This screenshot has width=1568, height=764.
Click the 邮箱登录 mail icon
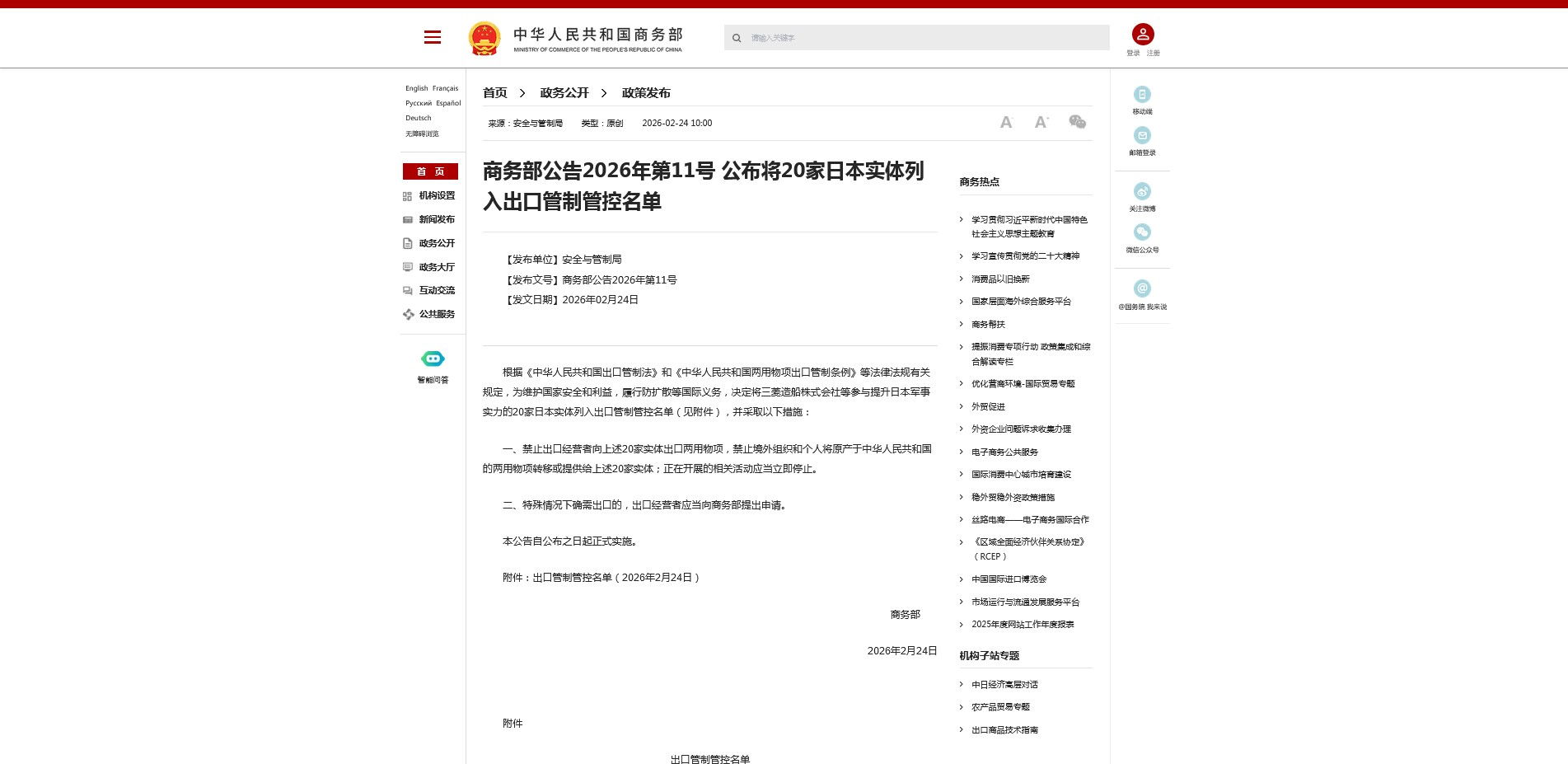click(x=1142, y=136)
